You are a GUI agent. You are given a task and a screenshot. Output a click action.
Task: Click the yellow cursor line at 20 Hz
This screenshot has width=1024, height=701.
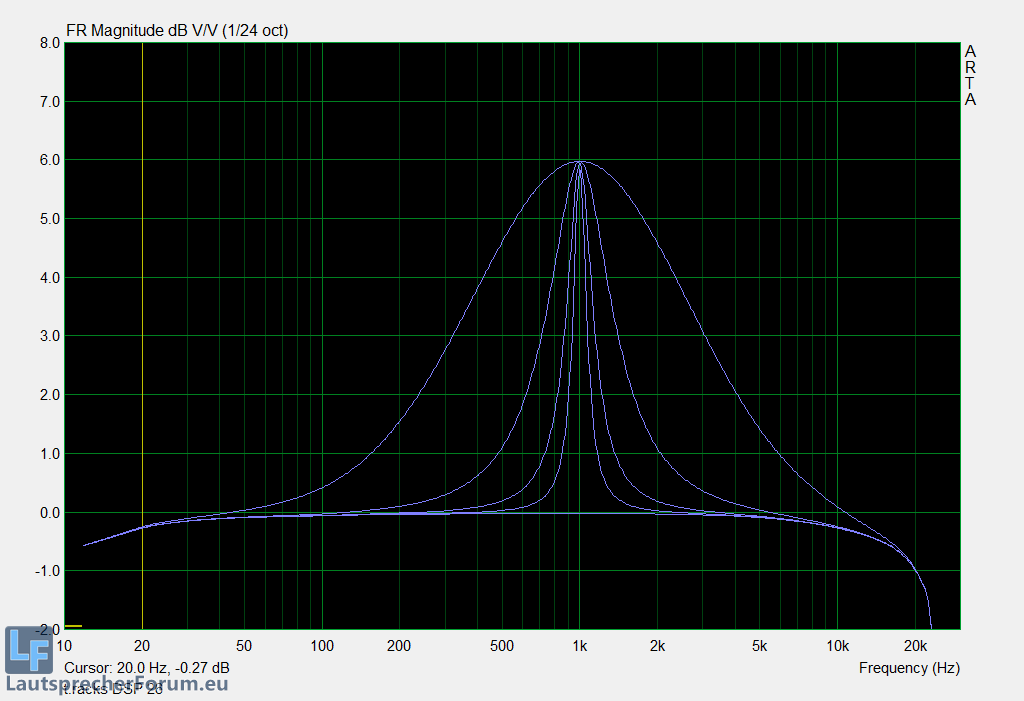point(143,300)
